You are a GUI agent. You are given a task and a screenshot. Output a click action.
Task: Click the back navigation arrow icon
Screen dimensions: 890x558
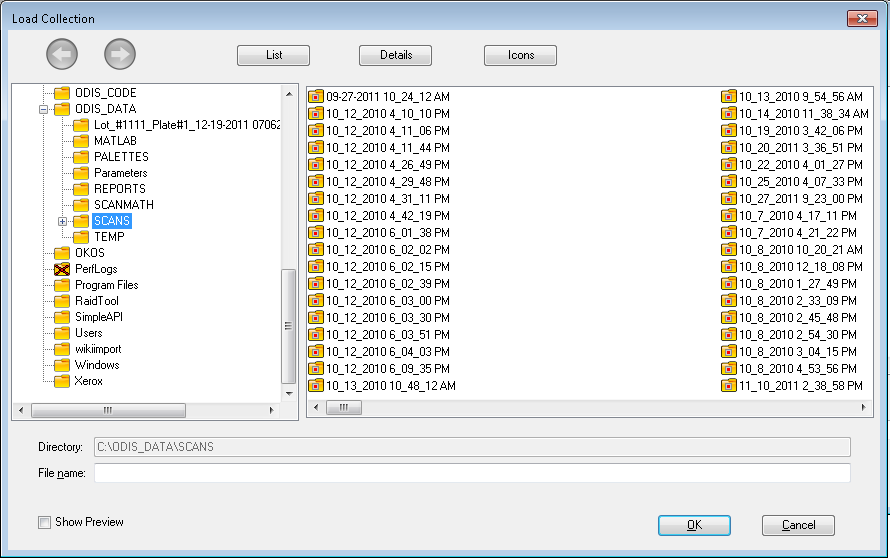(62, 55)
